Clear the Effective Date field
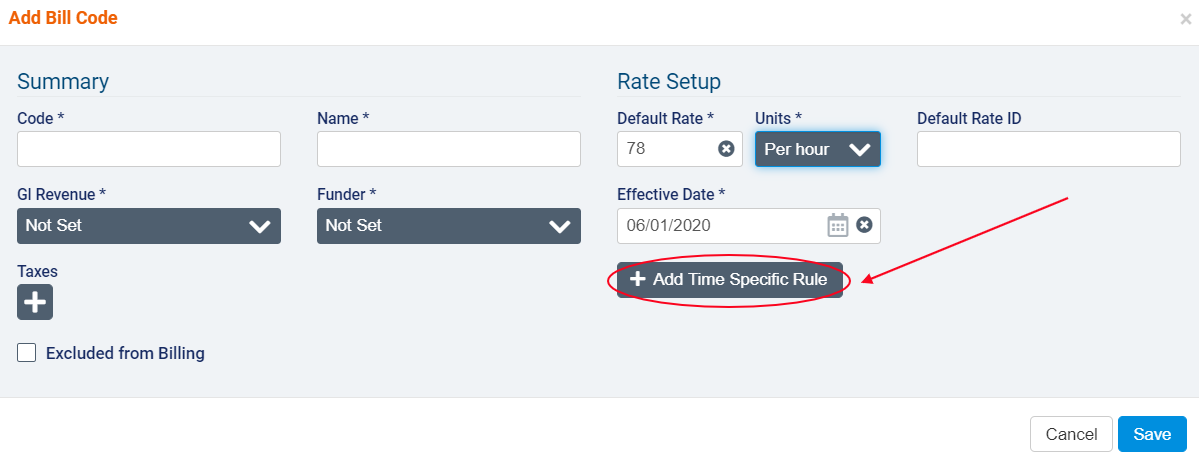The height and width of the screenshot is (464, 1199). point(864,225)
